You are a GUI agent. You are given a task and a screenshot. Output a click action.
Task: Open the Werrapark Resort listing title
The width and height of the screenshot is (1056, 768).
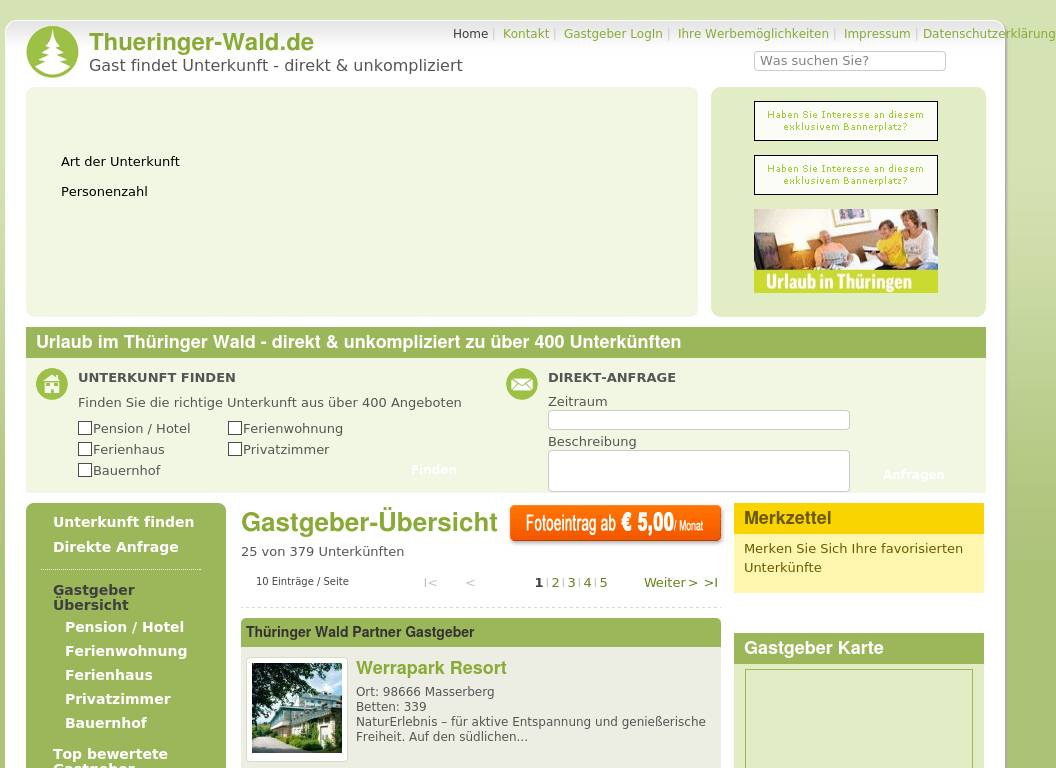point(431,668)
